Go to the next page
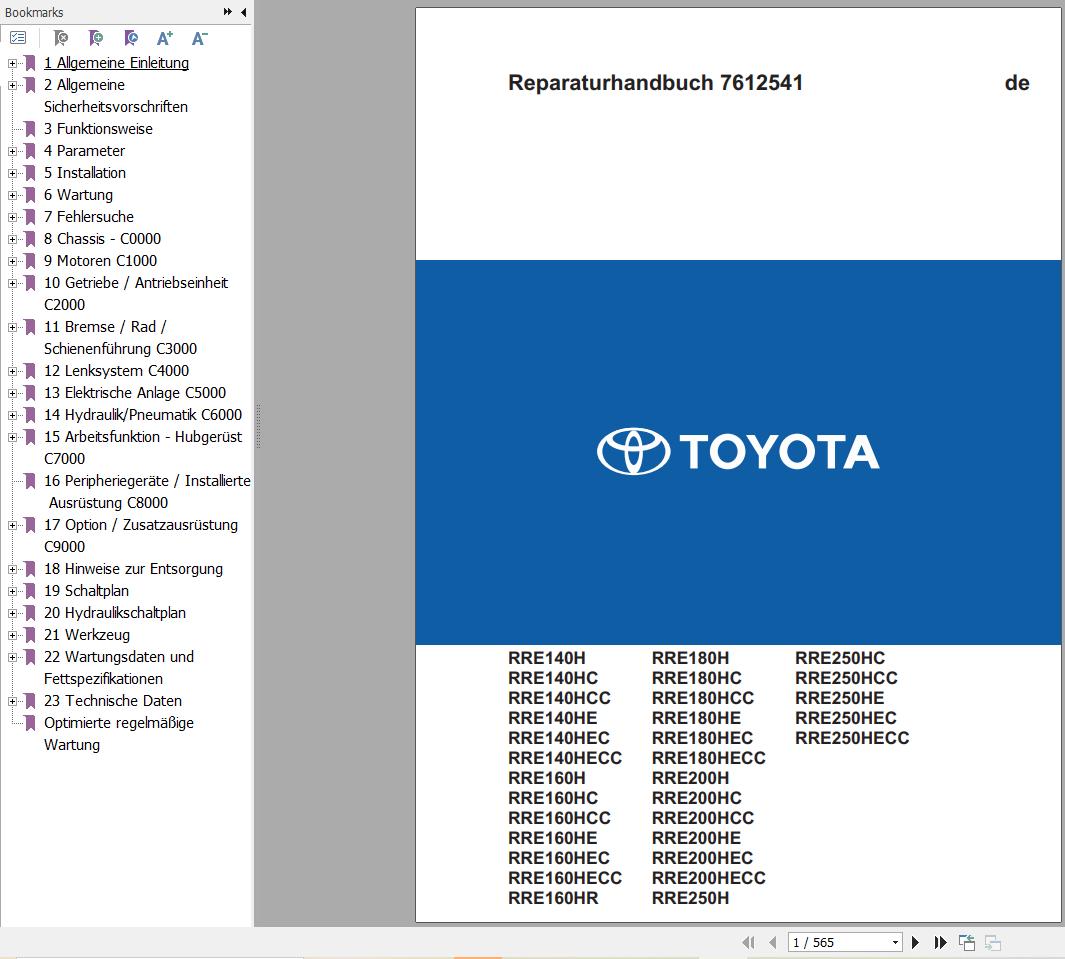Viewport: 1065px width, 959px height. pos(915,942)
